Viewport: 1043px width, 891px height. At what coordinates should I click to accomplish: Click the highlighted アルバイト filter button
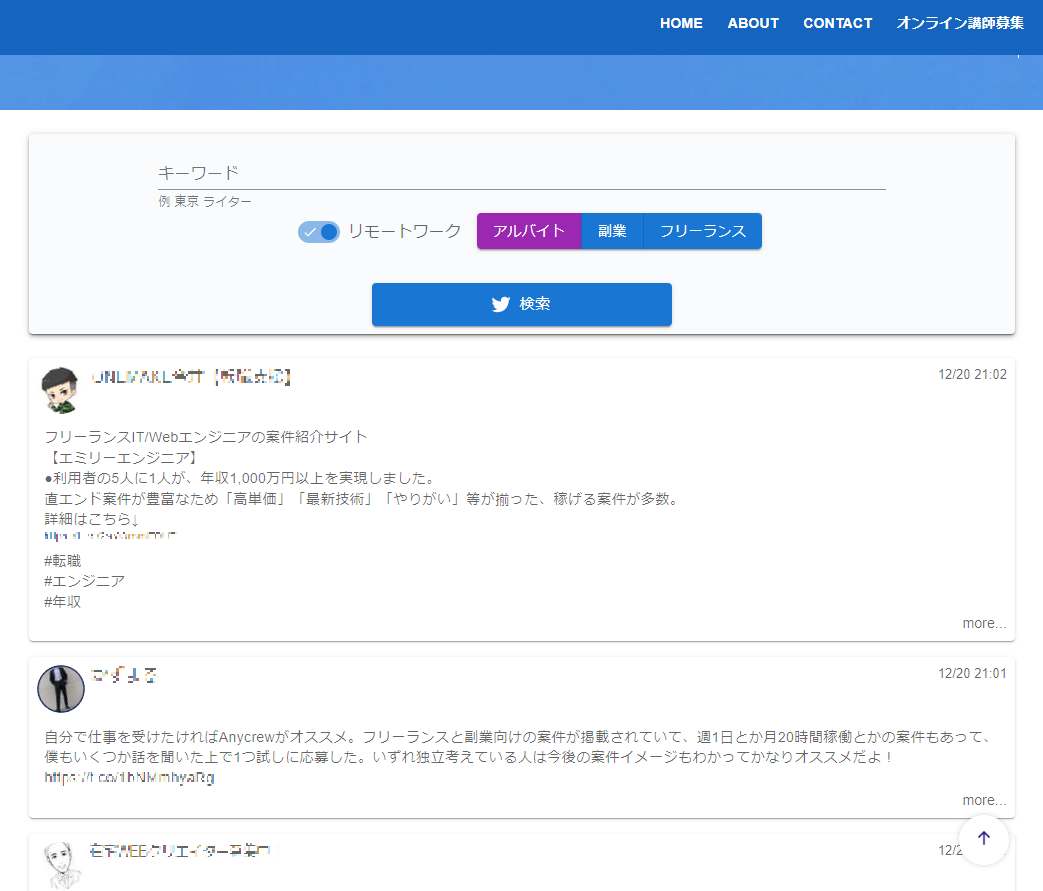click(x=529, y=231)
